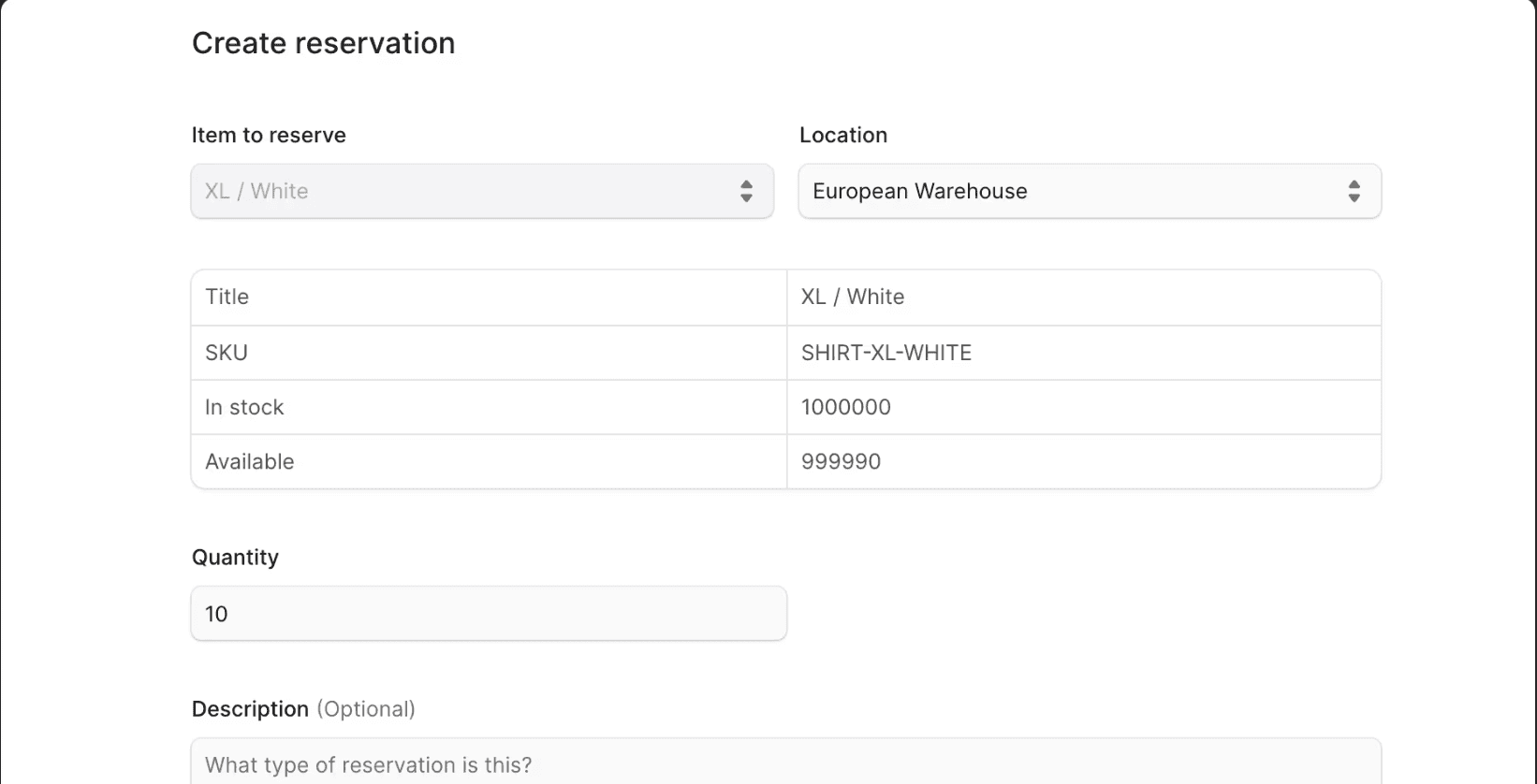Click the Item to reserve field label
The image size is (1537, 784).
coord(269,135)
